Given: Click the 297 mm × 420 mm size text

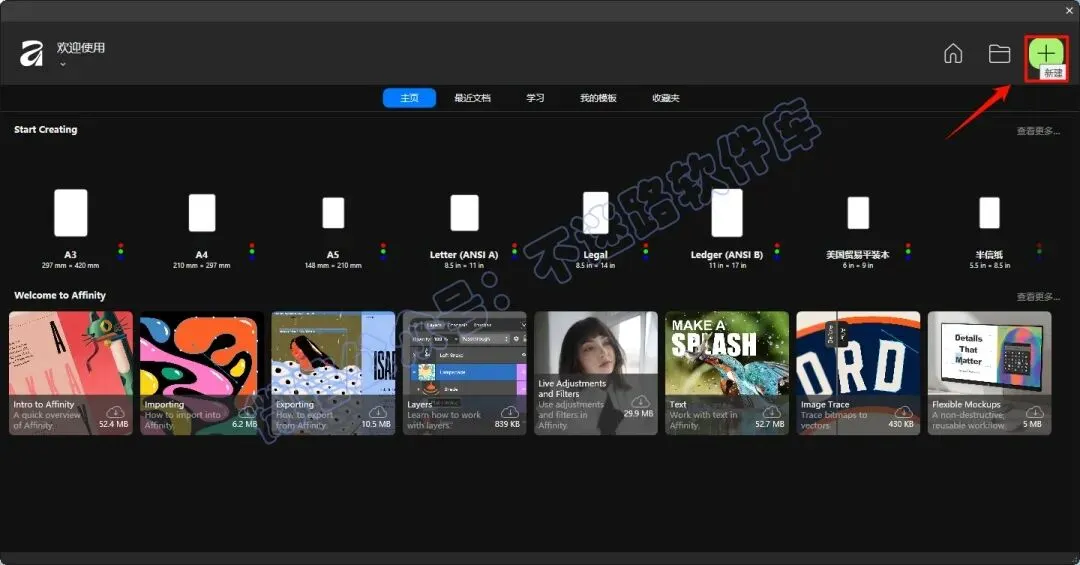Looking at the screenshot, I should point(70,265).
